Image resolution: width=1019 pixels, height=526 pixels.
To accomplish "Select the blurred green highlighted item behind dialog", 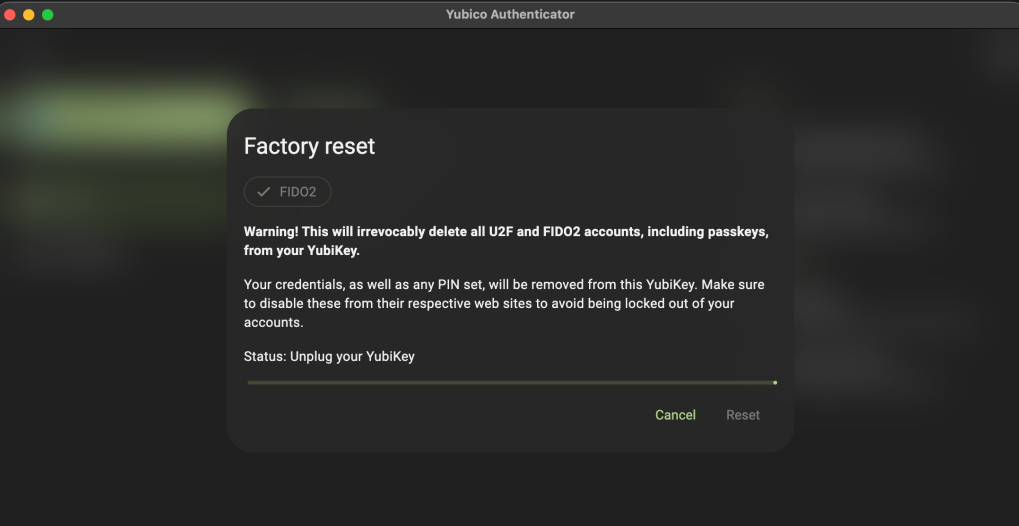I will tap(120, 108).
